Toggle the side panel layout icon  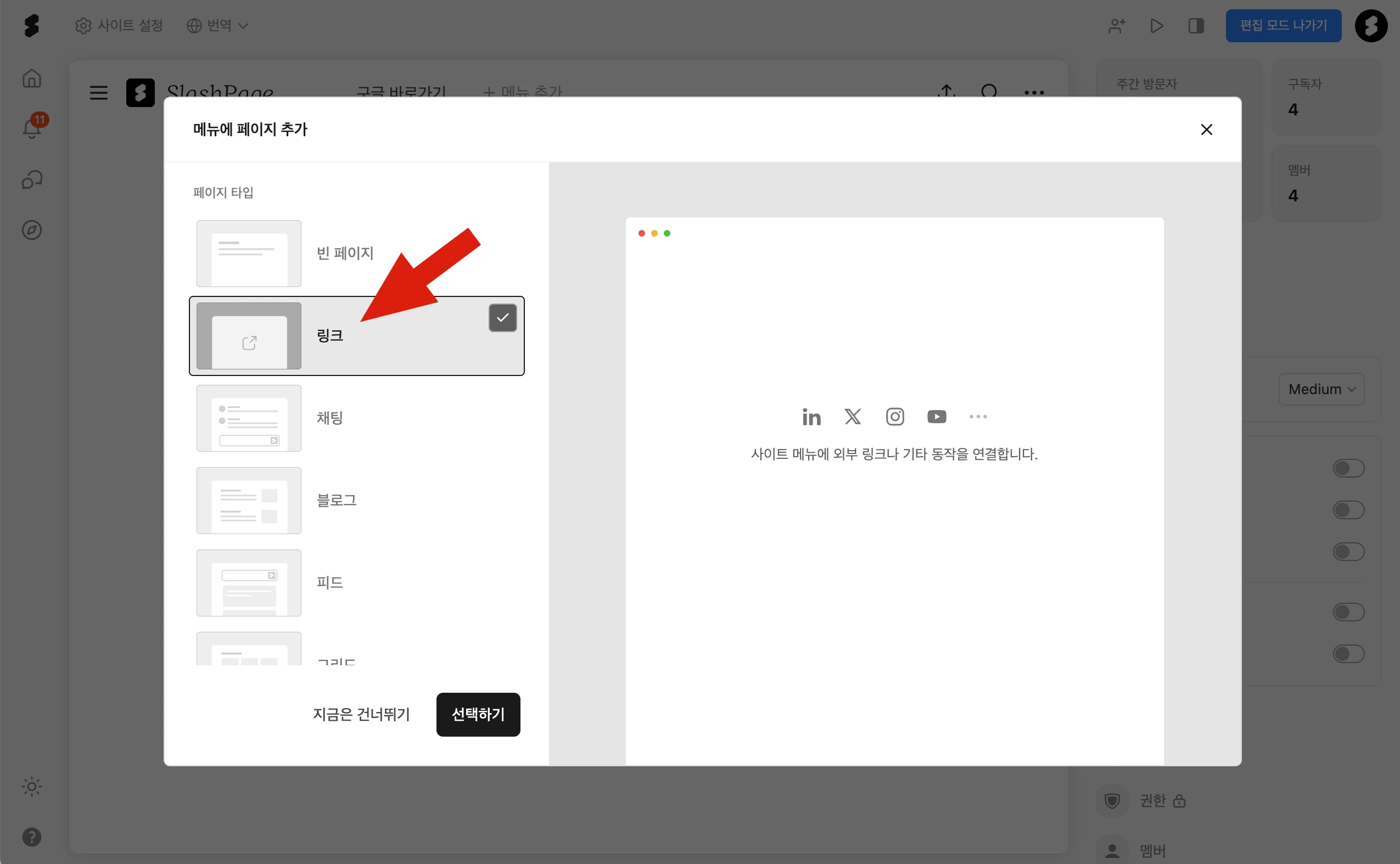click(x=1195, y=26)
